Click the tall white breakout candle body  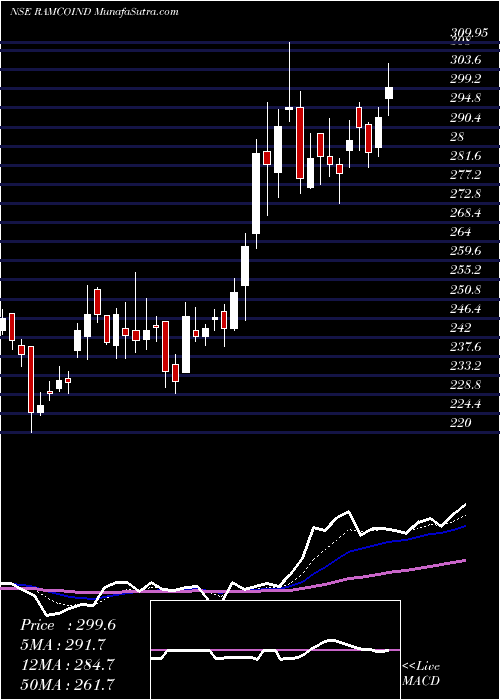(256, 194)
